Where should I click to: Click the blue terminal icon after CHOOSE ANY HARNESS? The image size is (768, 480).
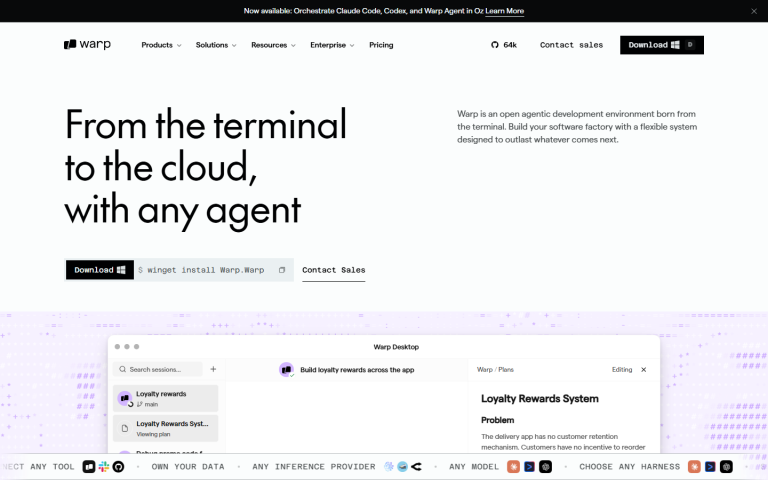(710, 467)
